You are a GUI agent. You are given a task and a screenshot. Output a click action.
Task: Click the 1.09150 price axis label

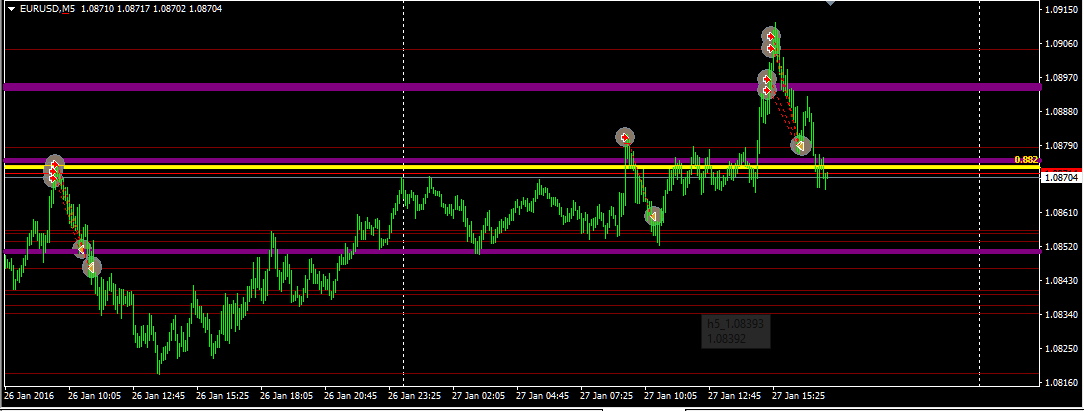[1063, 10]
